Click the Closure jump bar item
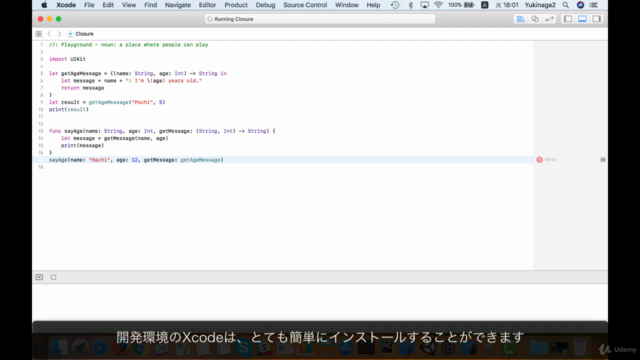The image size is (640, 360). click(x=81, y=34)
